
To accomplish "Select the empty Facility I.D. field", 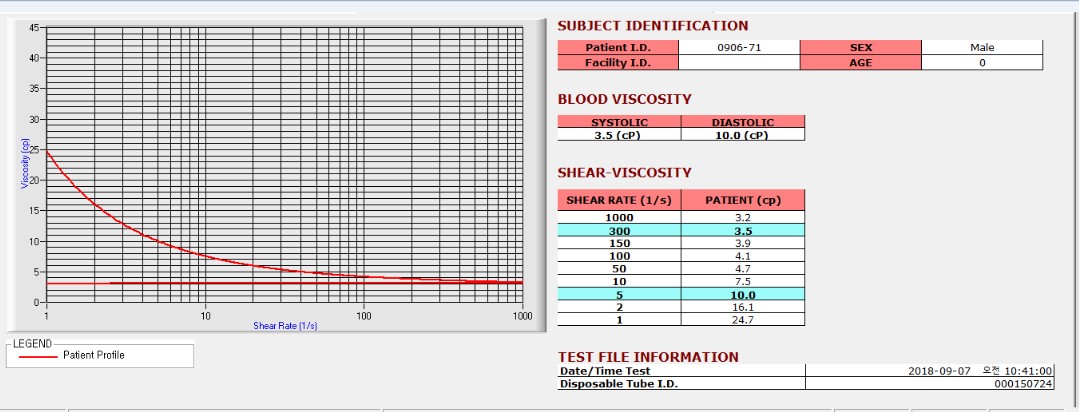I will 739,62.
